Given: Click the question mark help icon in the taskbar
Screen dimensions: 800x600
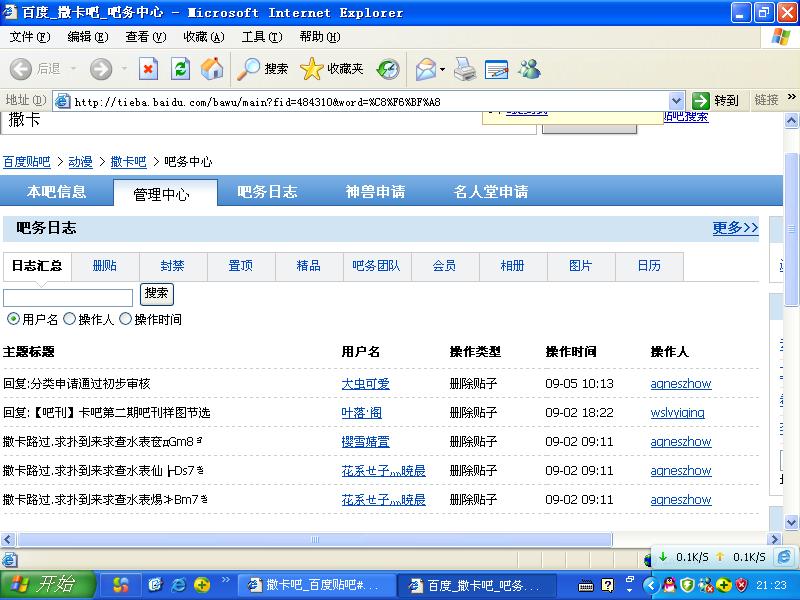Looking at the screenshot, I should click(607, 585).
